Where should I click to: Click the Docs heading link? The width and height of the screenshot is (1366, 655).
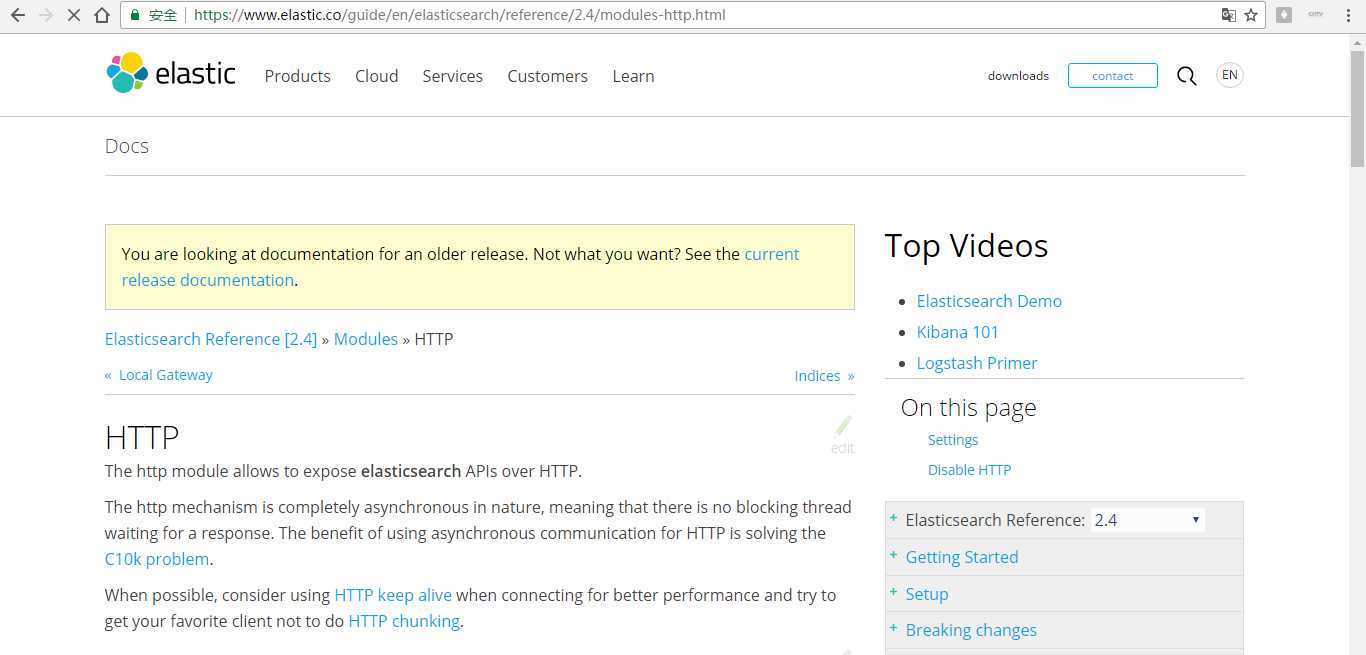pos(127,146)
